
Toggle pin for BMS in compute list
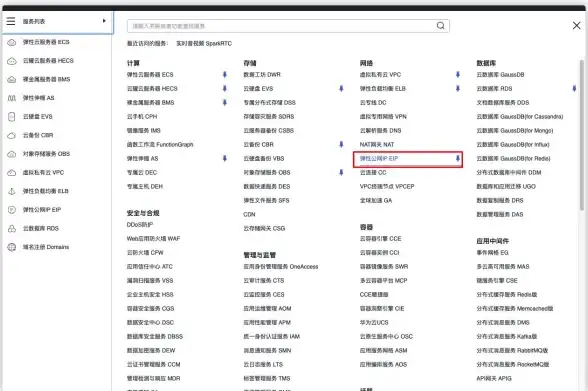(225, 102)
